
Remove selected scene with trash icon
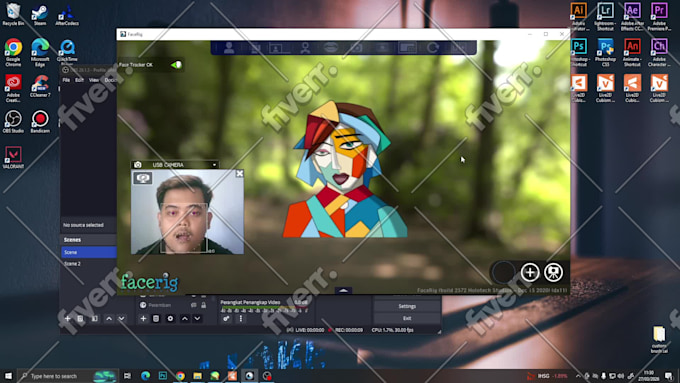(x=80, y=319)
